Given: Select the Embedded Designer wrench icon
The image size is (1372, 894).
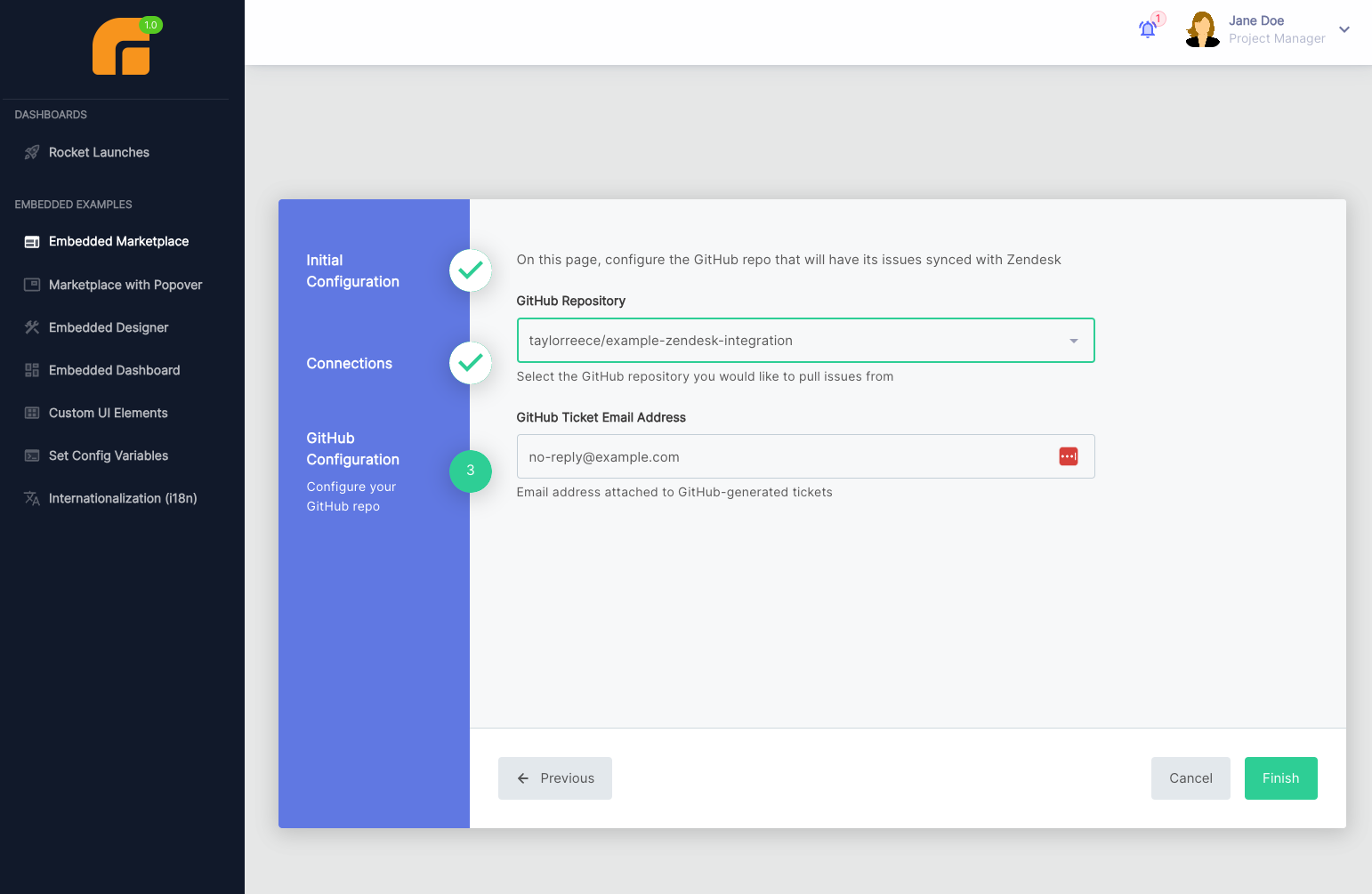Looking at the screenshot, I should pyautogui.click(x=31, y=326).
